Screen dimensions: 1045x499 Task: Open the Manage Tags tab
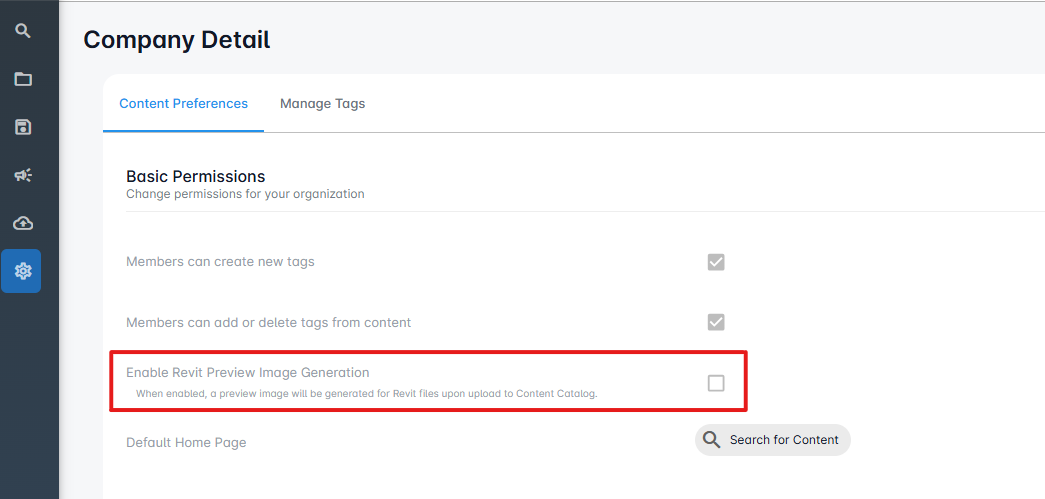point(322,103)
